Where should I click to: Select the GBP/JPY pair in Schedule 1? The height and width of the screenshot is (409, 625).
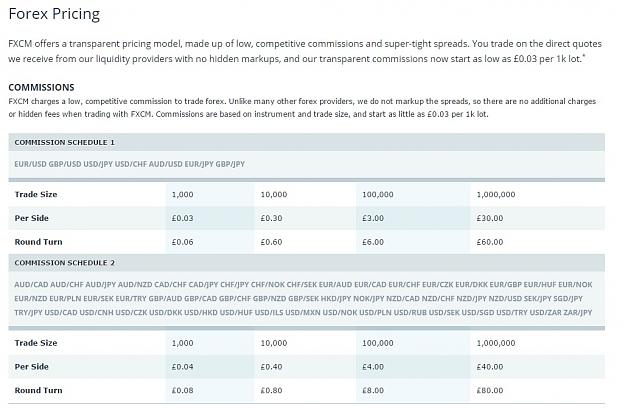(230, 164)
